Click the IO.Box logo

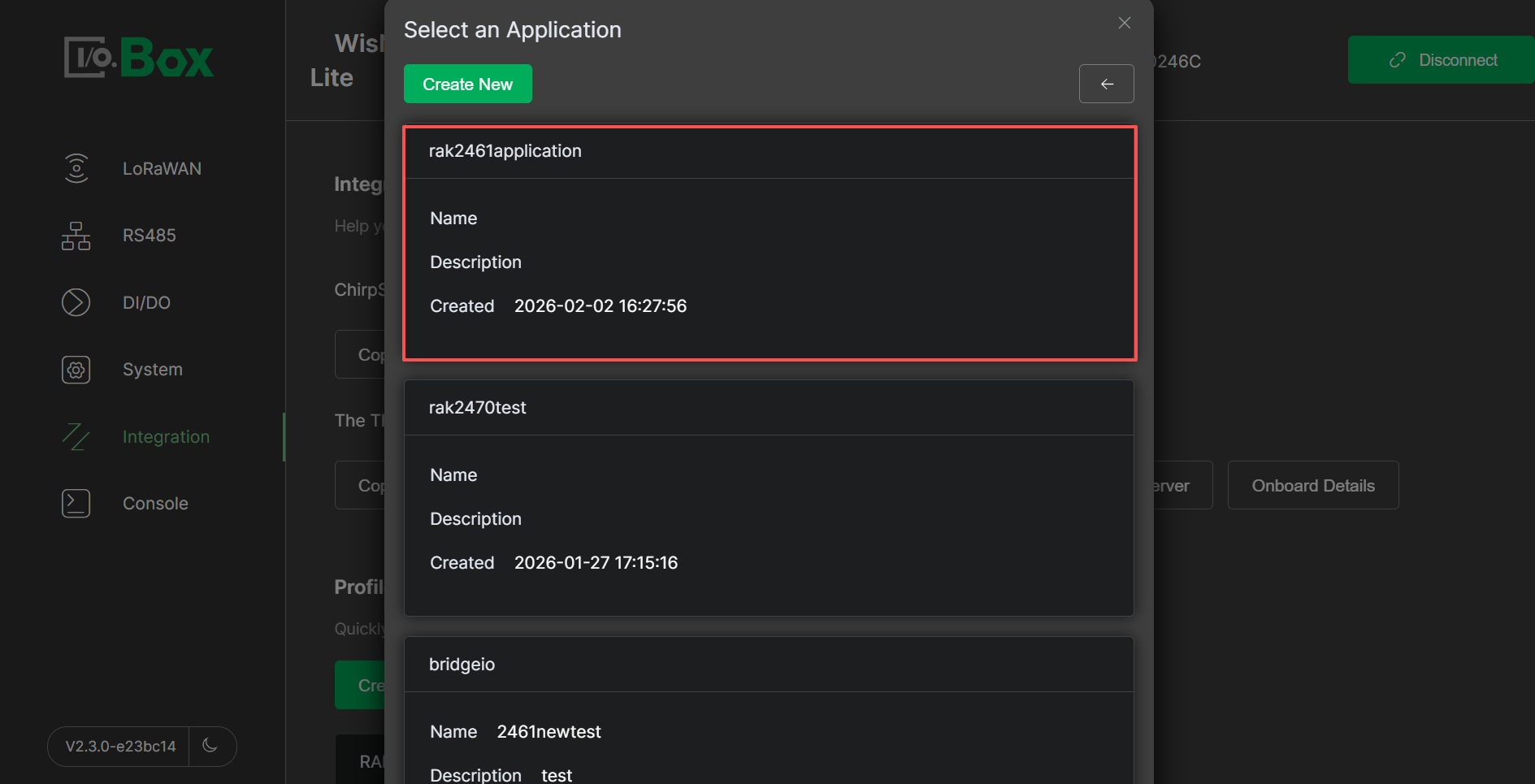point(139,58)
